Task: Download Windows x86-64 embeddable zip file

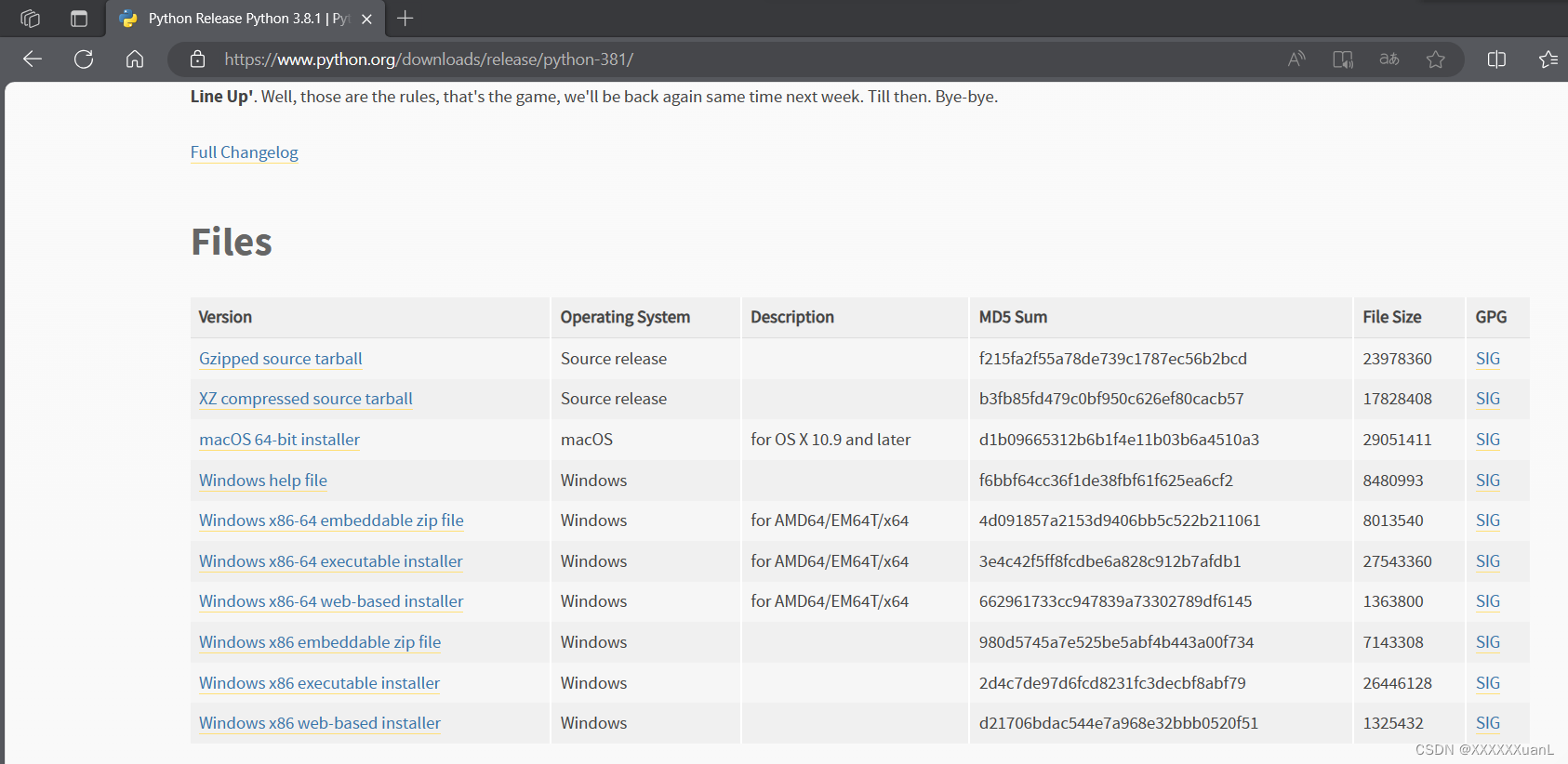Action: click(331, 520)
